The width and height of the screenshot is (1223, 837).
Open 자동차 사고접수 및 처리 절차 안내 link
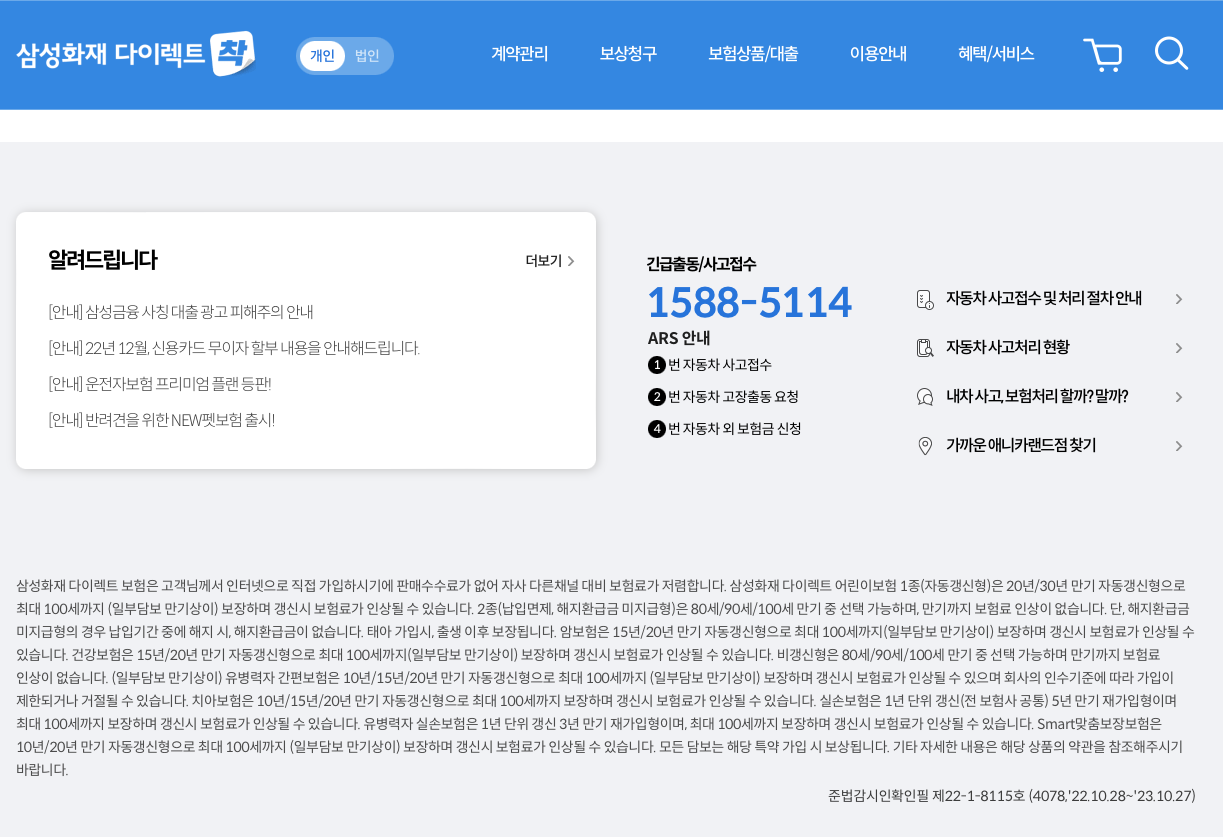click(x=1044, y=299)
